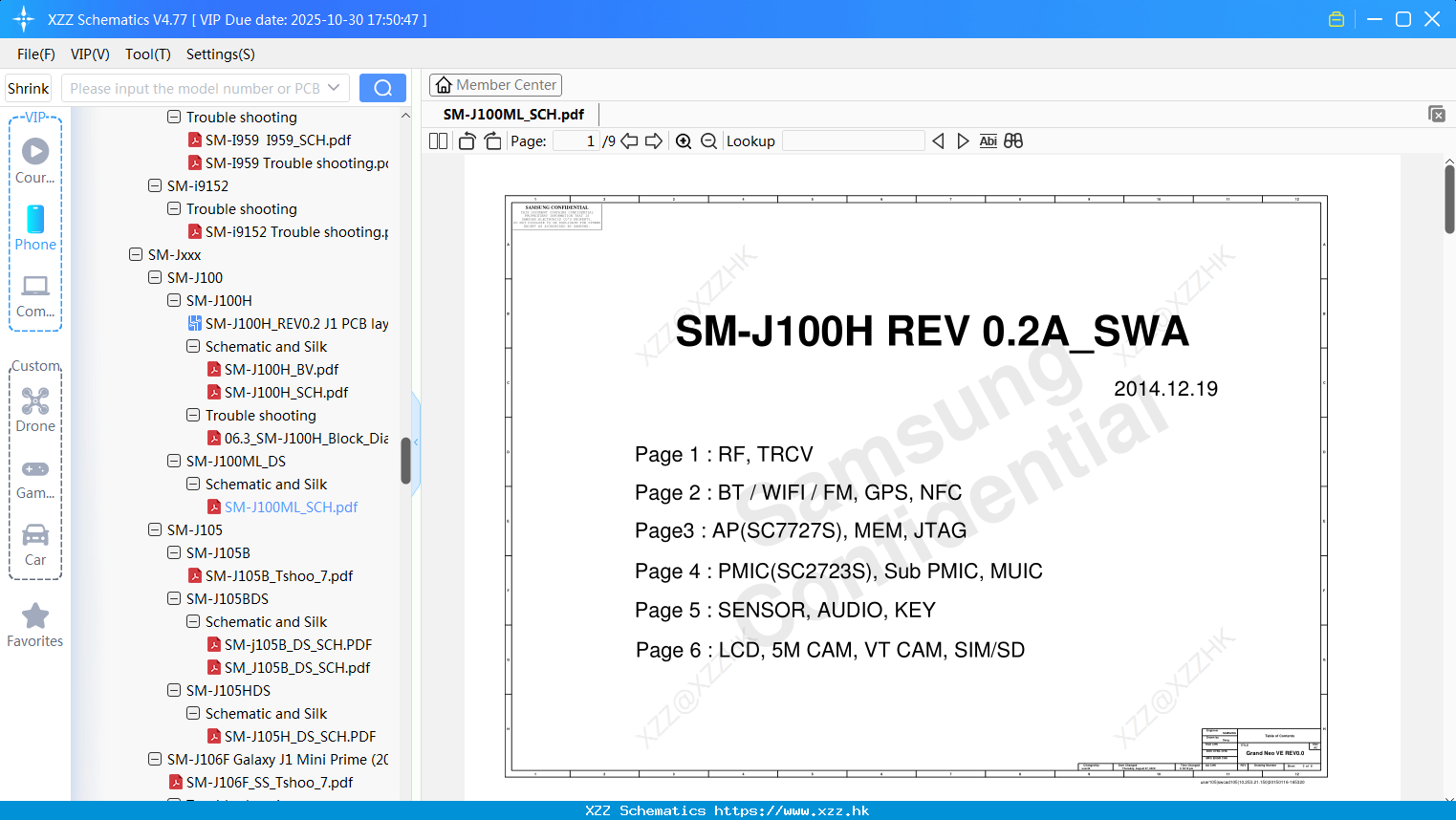Collapse the SM-J105B node
Viewport: 1456px width, 820px height.
174,552
